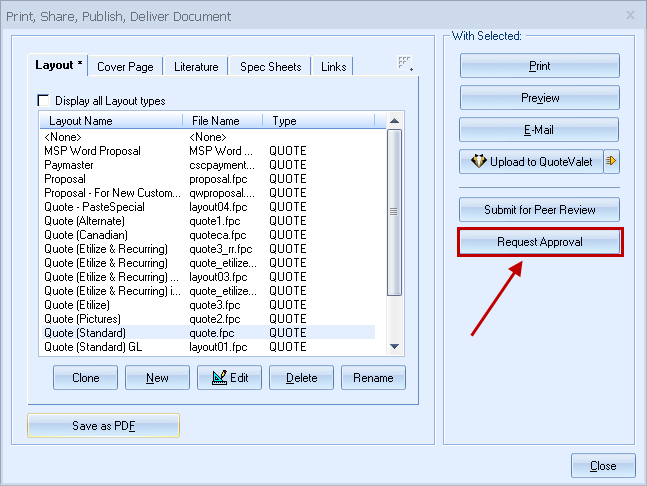Click the Upload to QuoteValet button

[x=531, y=162]
